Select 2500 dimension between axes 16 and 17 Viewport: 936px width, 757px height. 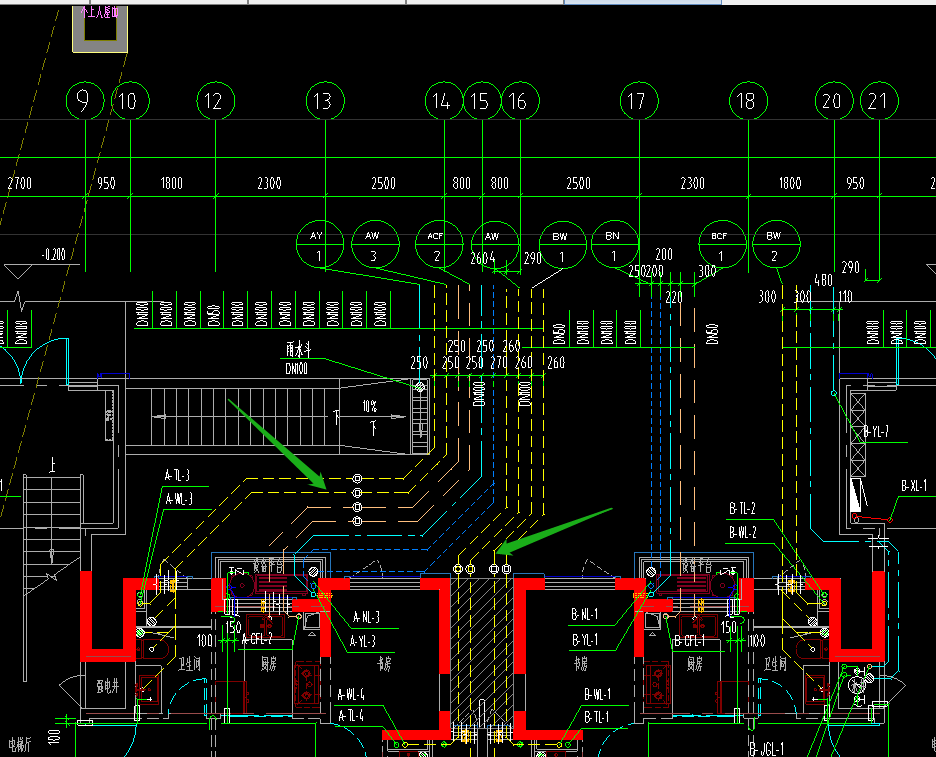[x=578, y=183]
